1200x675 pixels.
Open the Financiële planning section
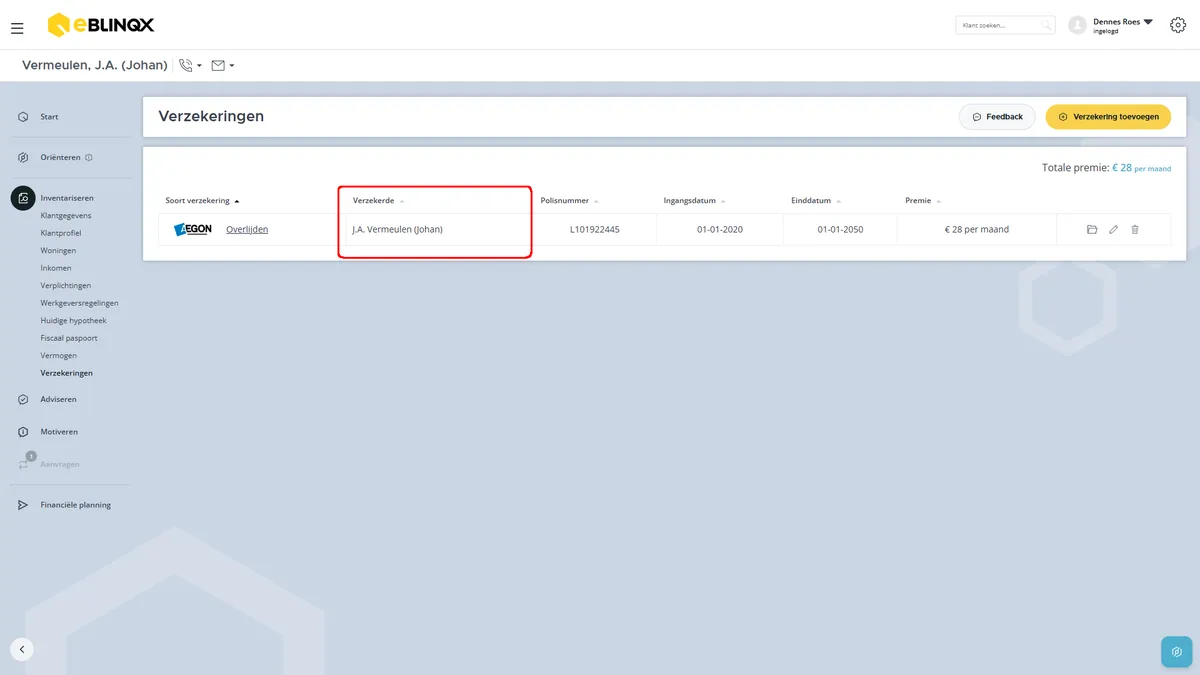[x=75, y=505]
